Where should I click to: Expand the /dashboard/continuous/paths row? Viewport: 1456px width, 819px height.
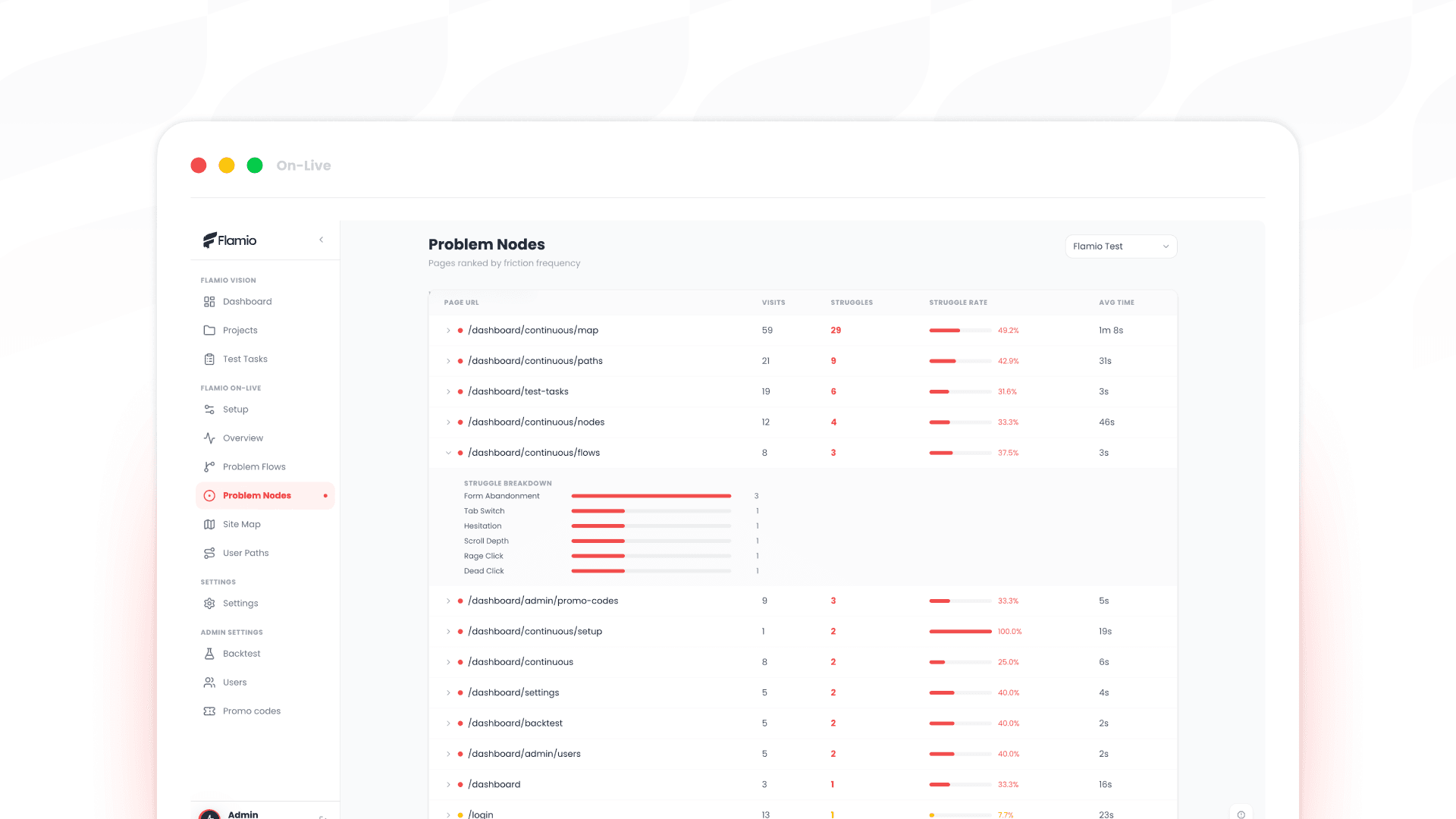[448, 361]
